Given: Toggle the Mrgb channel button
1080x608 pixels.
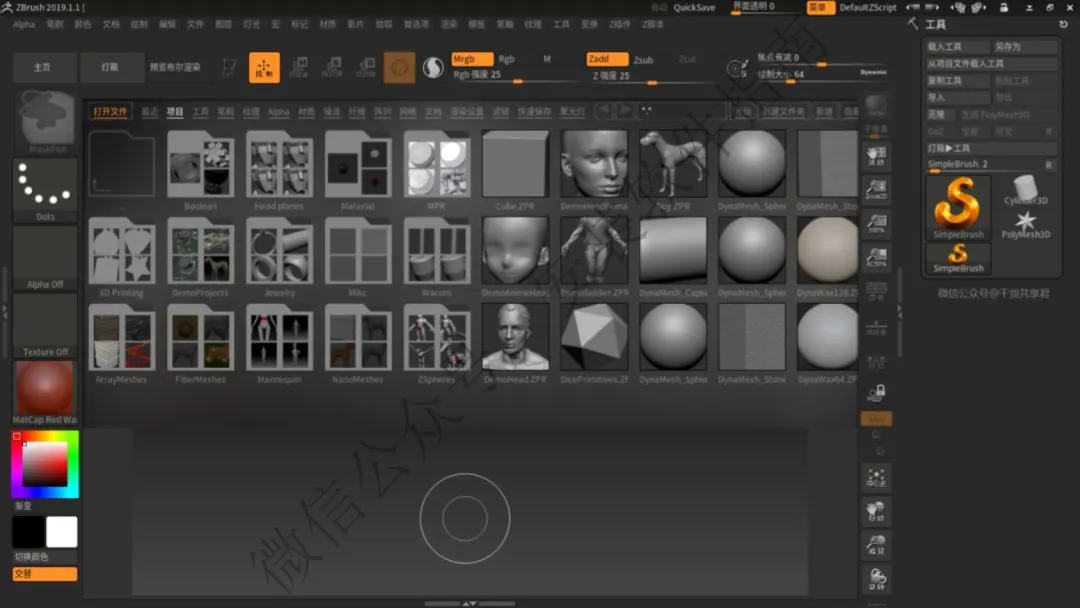Looking at the screenshot, I should pos(472,59).
